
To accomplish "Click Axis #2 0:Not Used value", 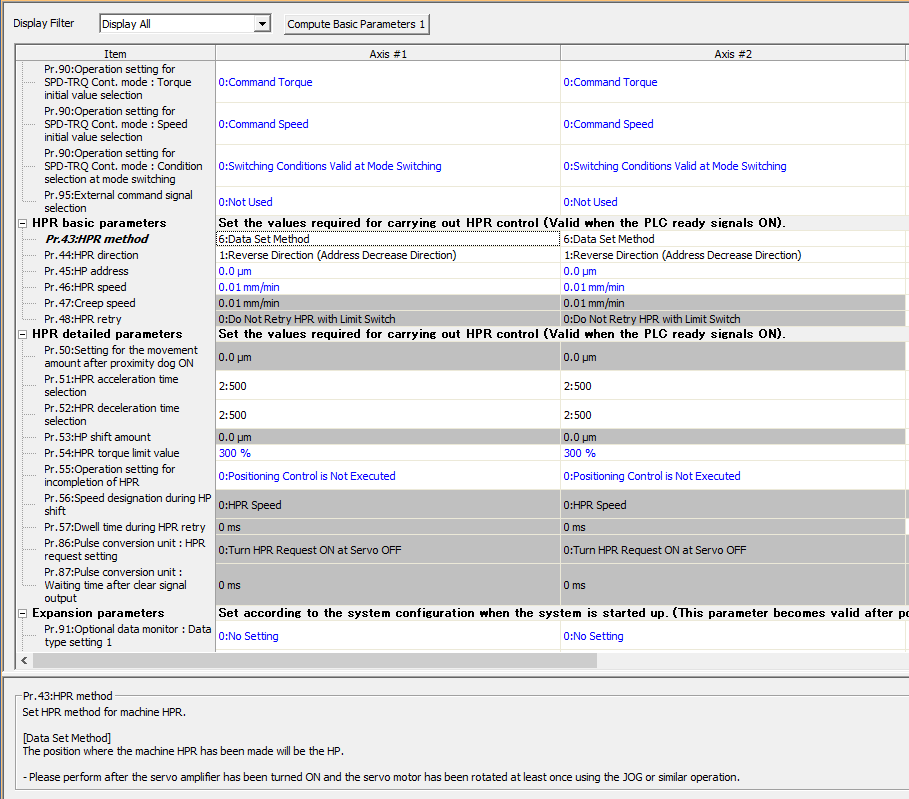I will click(733, 202).
